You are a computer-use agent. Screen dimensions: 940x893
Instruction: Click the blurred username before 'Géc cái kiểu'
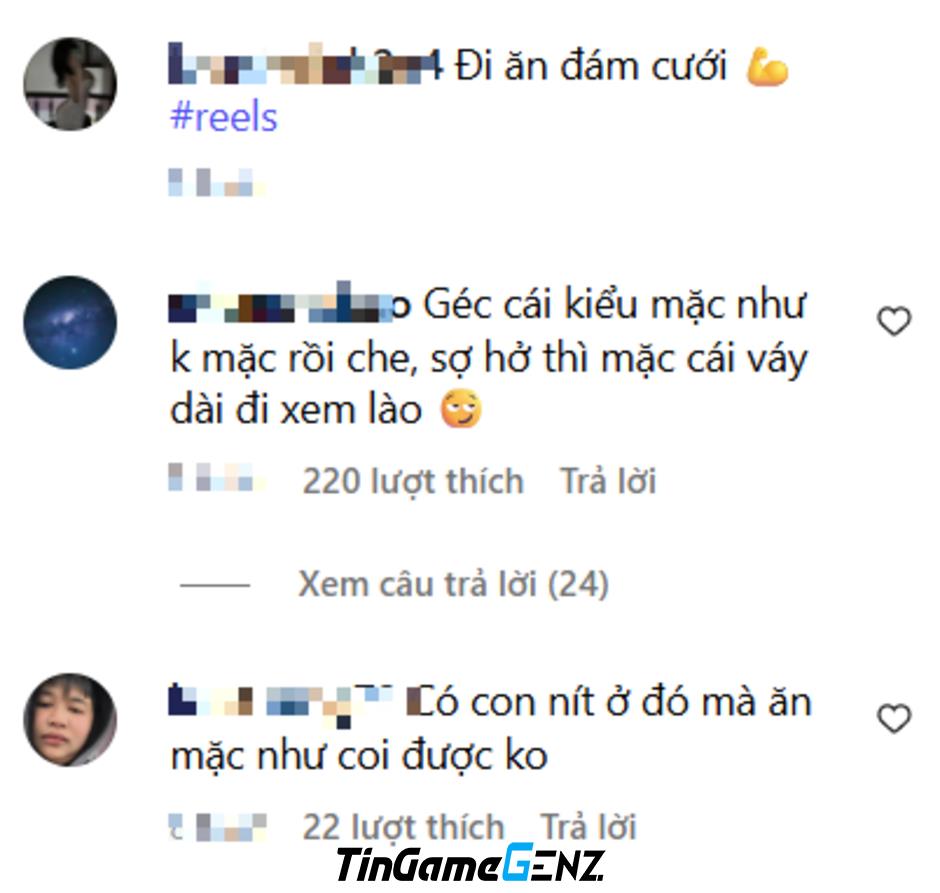click(x=290, y=302)
